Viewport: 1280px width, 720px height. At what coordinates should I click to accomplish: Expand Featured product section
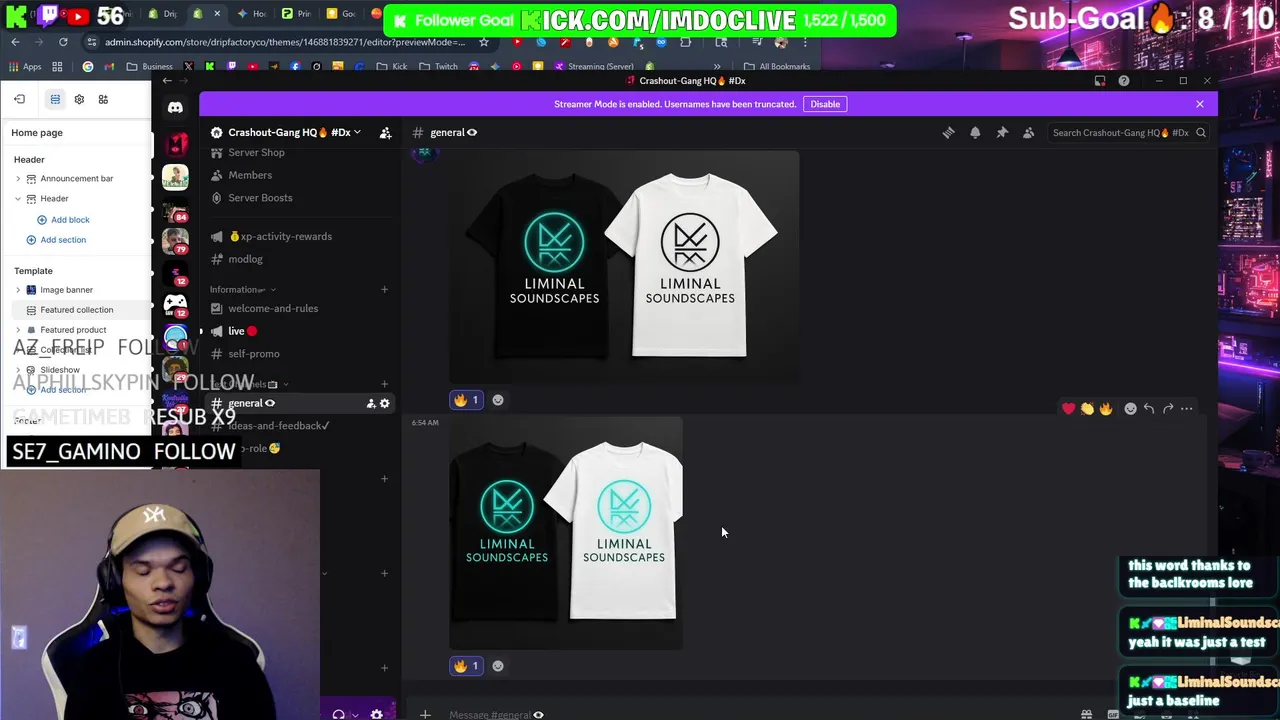point(18,330)
